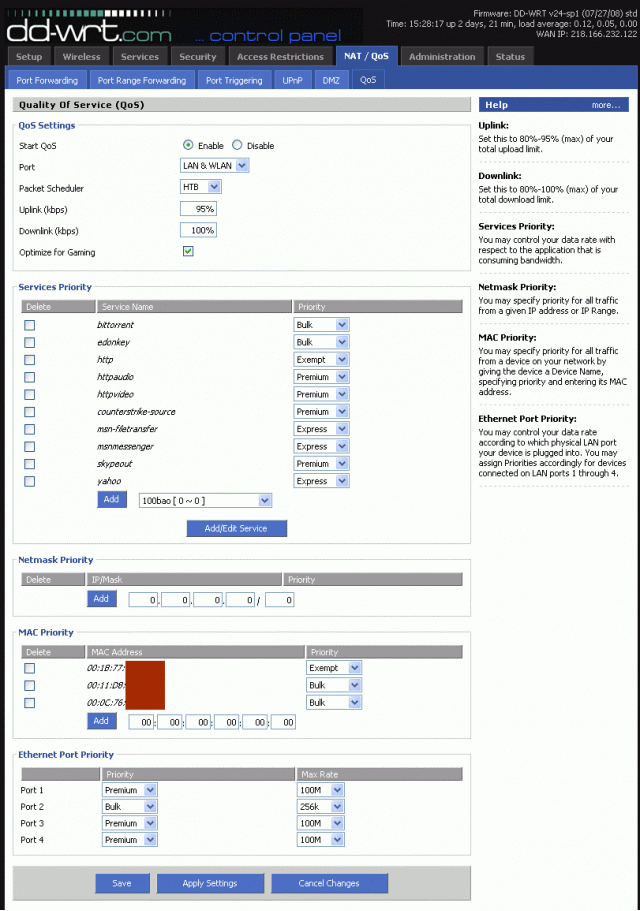Open httpvideo priority dropdown
Screen dimensions: 640x911
pyautogui.click(x=322, y=394)
